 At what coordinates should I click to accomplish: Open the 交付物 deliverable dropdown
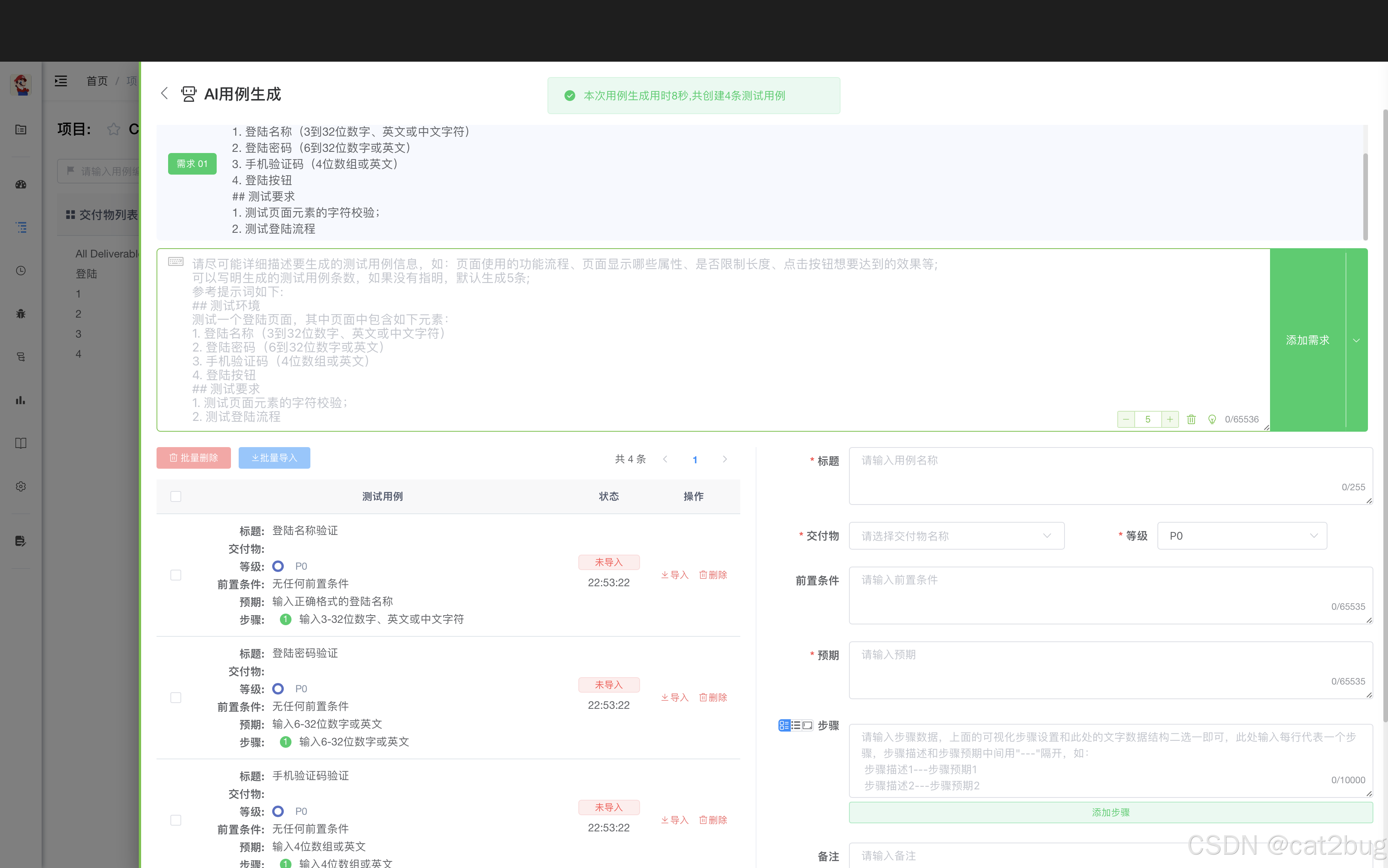click(956, 536)
